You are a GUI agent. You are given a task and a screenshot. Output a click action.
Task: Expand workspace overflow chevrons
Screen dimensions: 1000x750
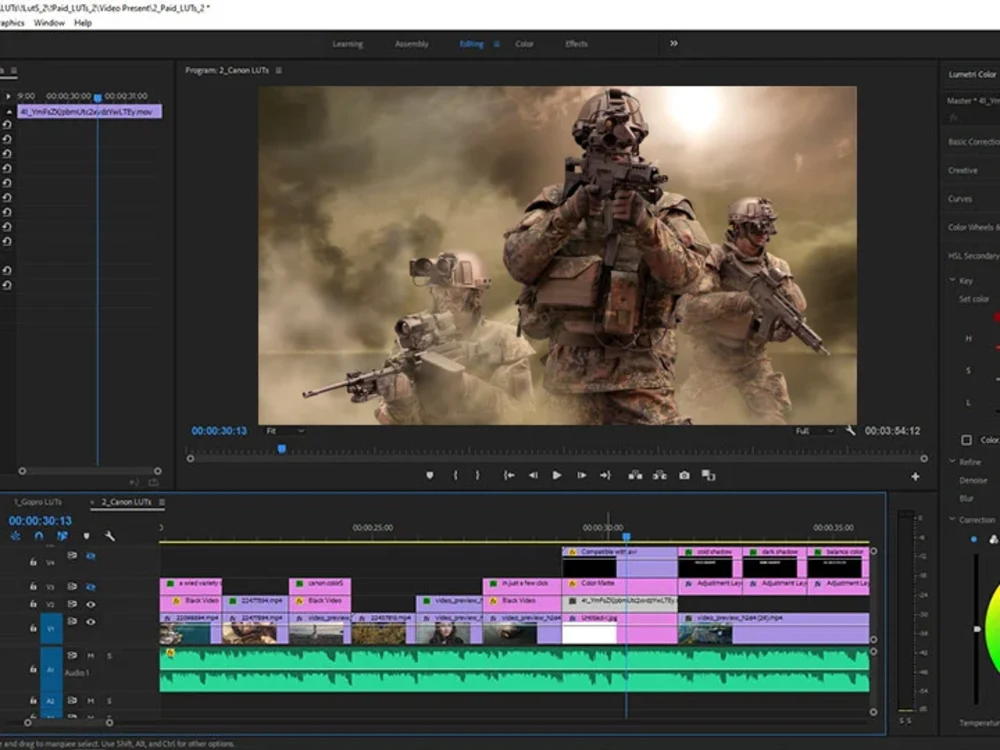coord(673,43)
